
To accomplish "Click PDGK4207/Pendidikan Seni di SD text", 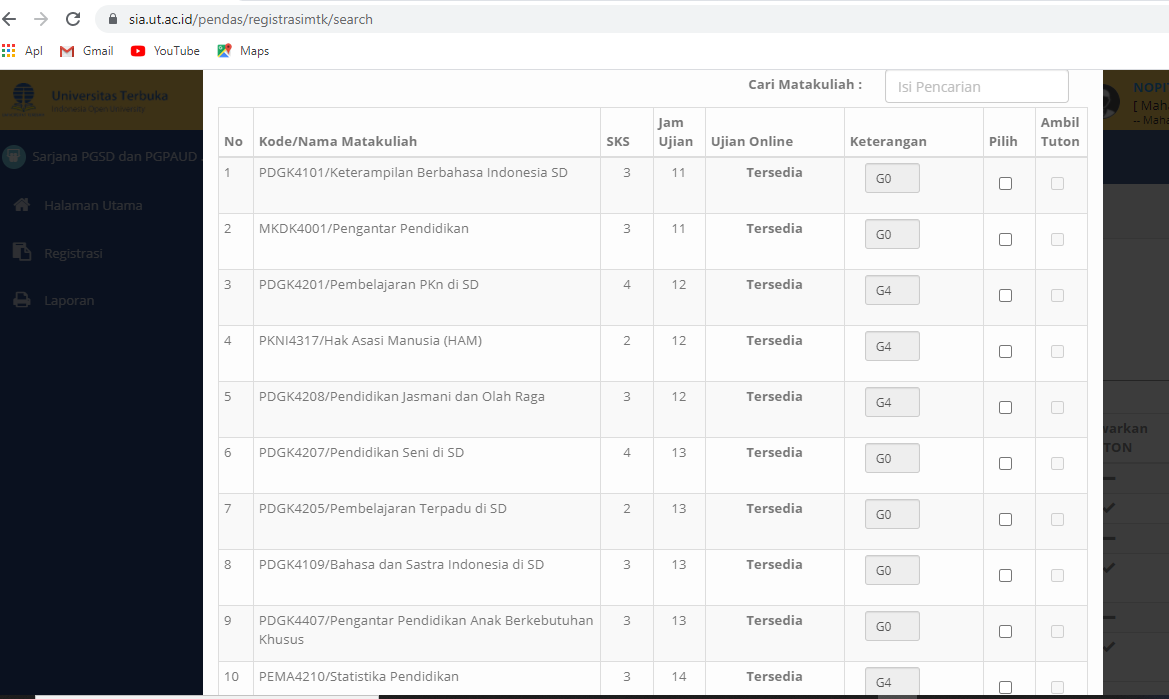I will click(x=361, y=452).
